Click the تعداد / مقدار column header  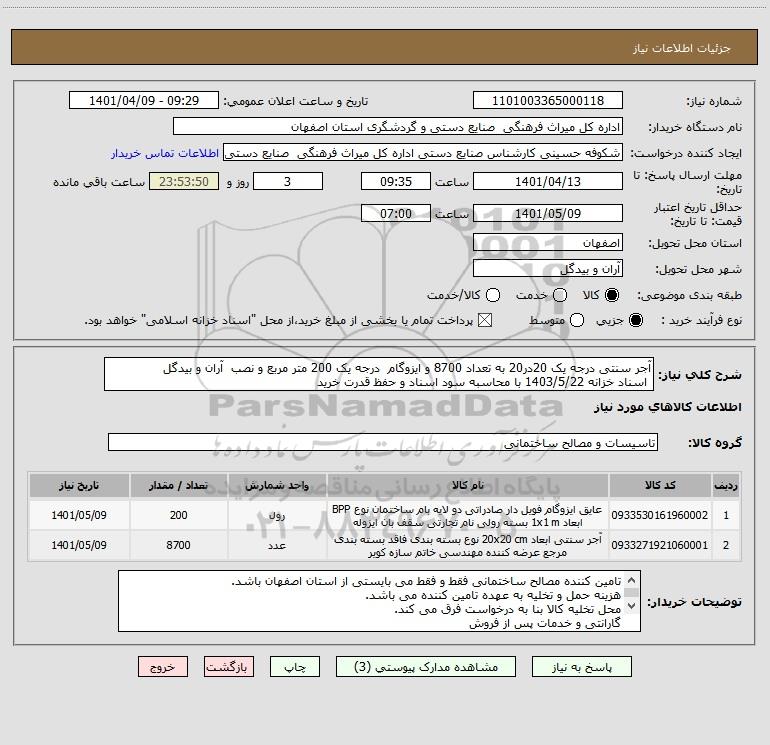click(178, 485)
